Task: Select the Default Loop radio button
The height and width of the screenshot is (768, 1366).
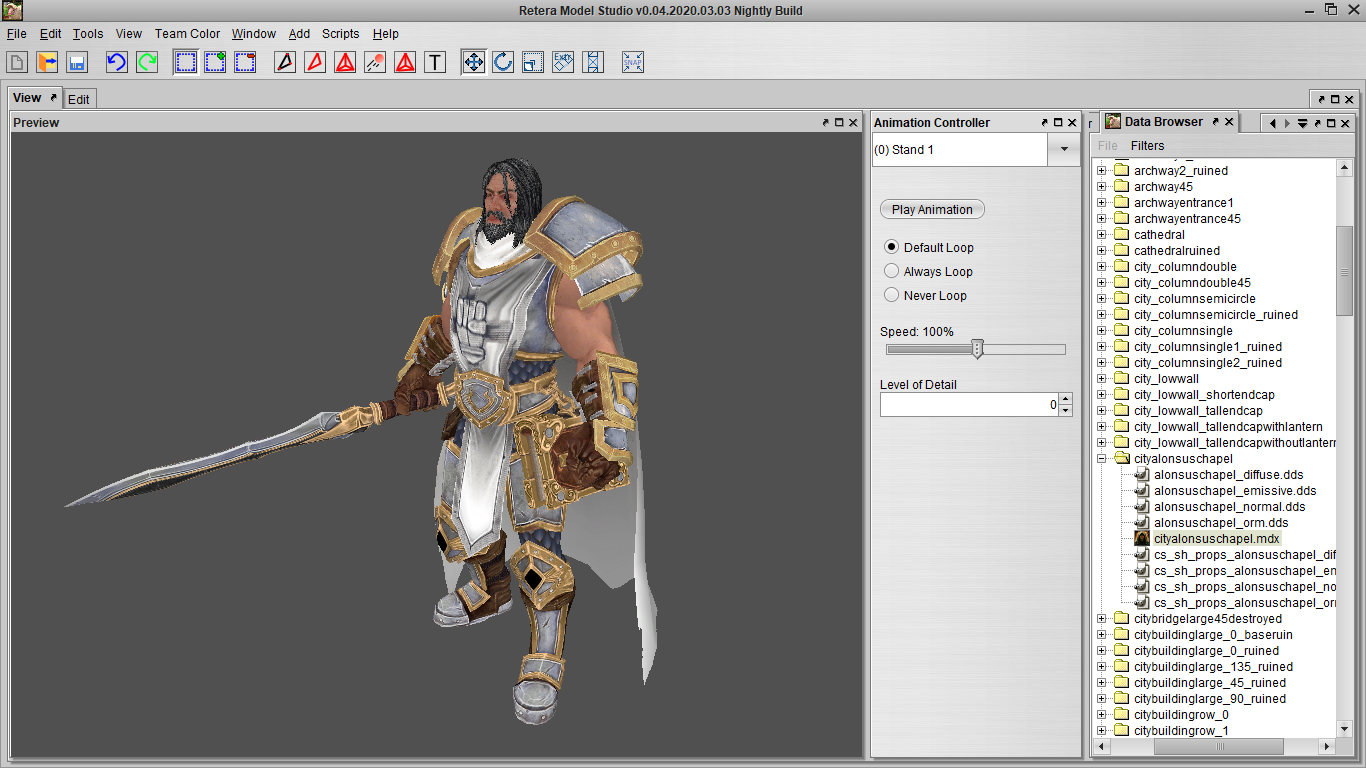Action: pyautogui.click(x=891, y=247)
